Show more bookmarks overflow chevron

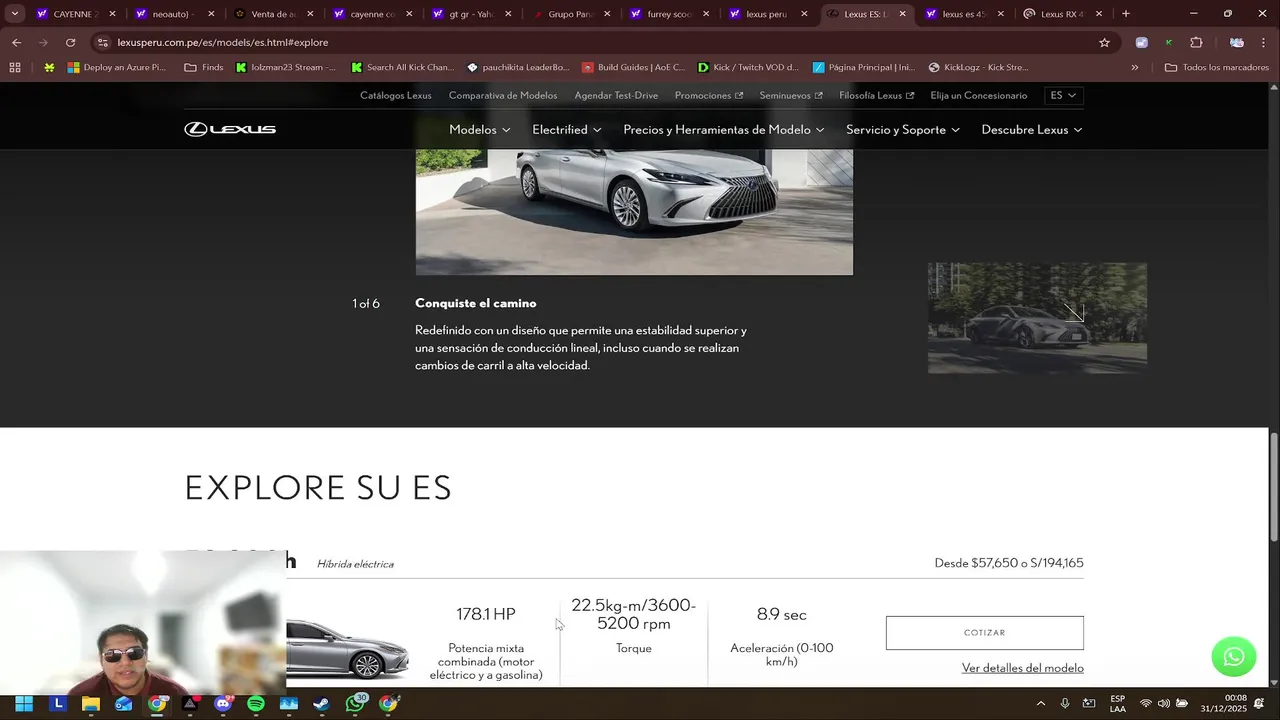[x=1135, y=67]
